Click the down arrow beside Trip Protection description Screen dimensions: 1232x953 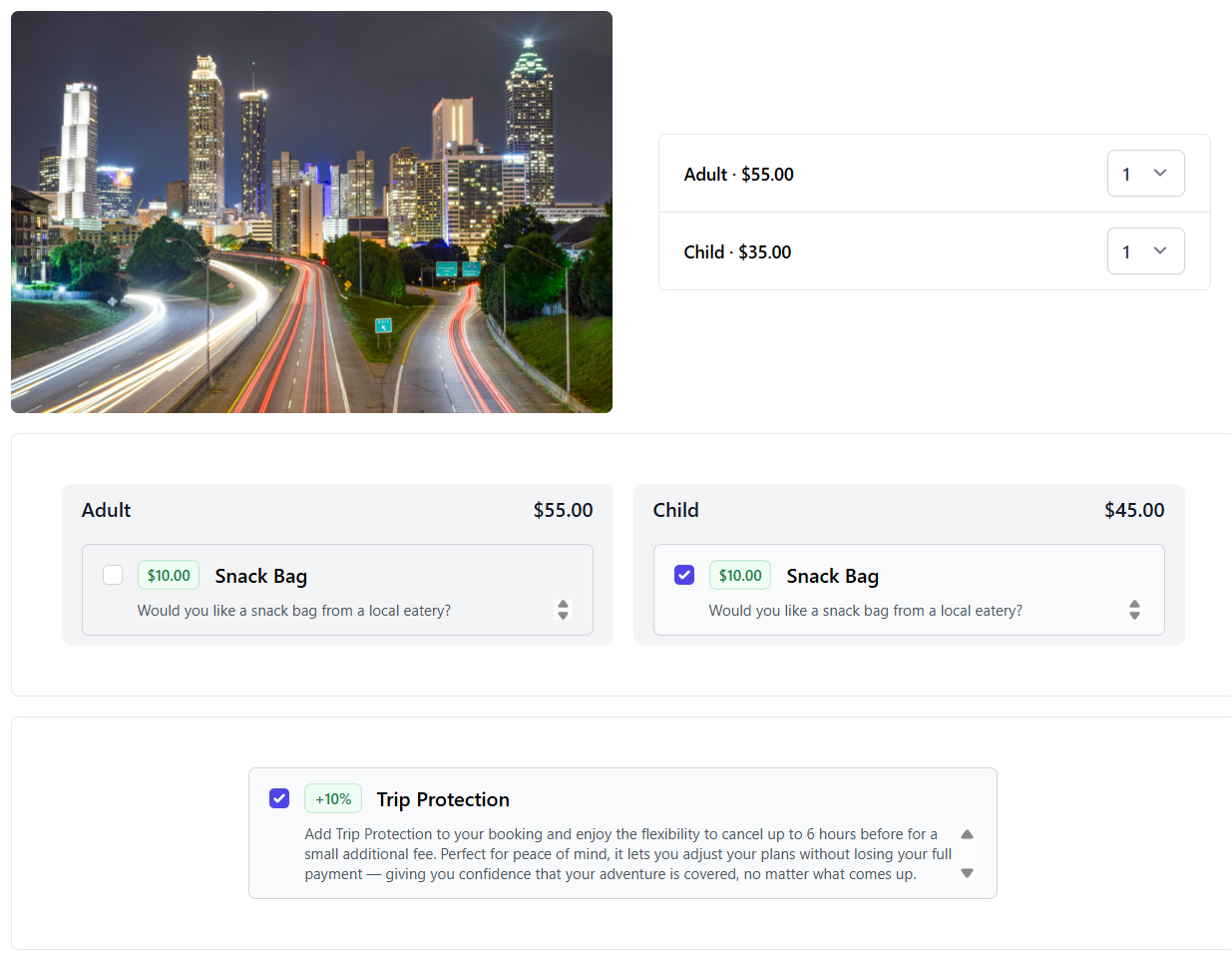[966, 871]
